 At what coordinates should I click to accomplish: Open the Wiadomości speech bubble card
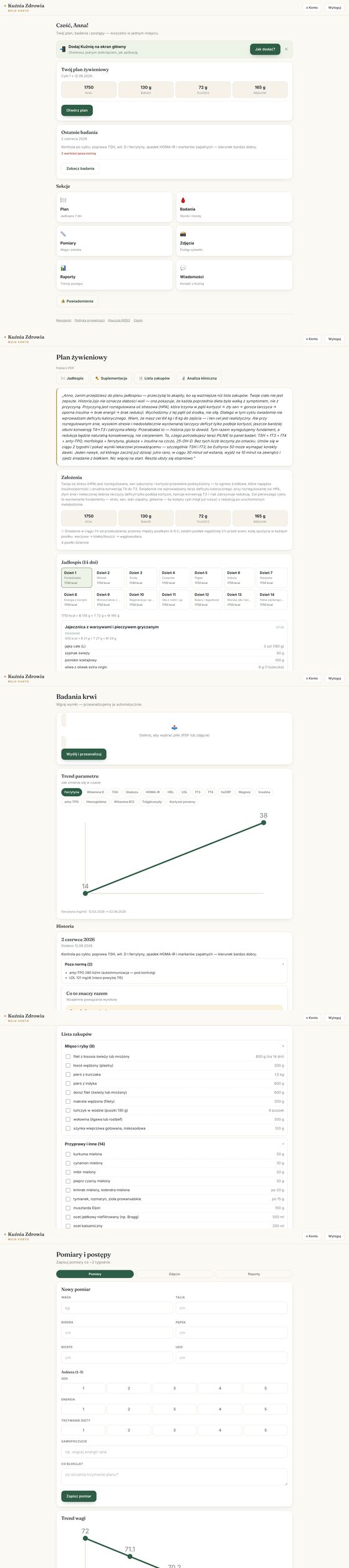click(234, 275)
